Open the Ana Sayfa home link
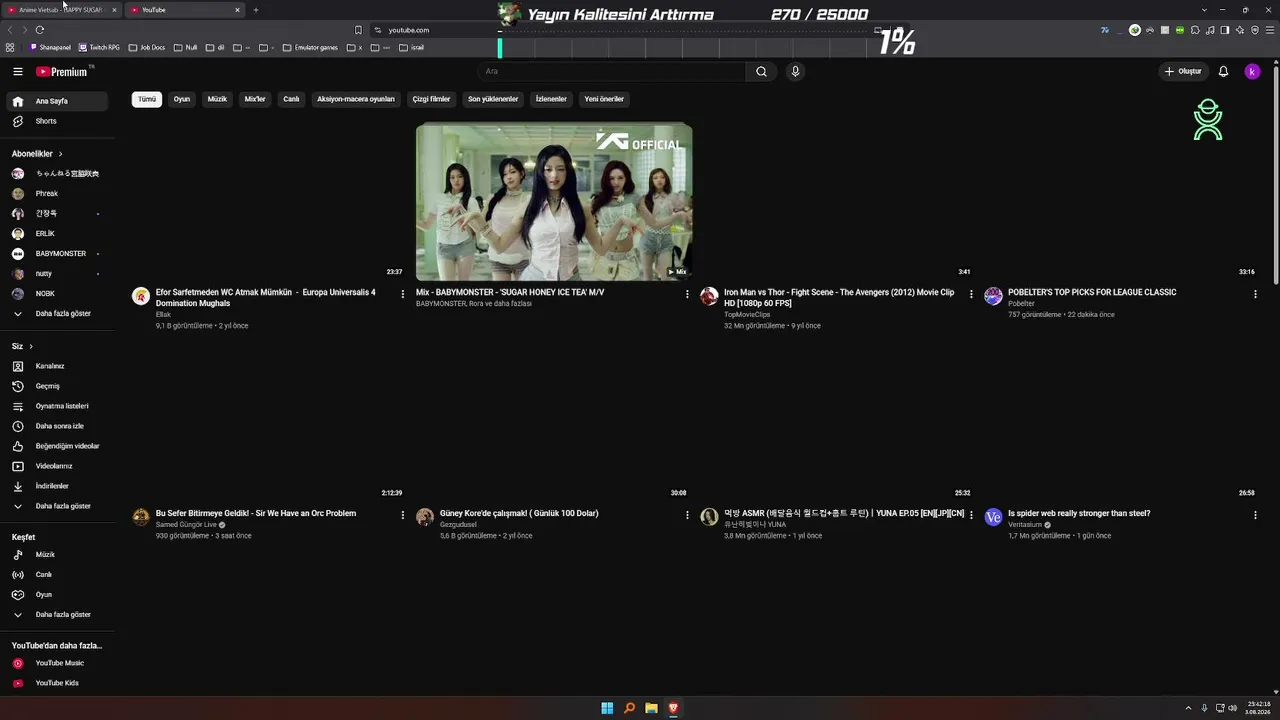 [58, 101]
